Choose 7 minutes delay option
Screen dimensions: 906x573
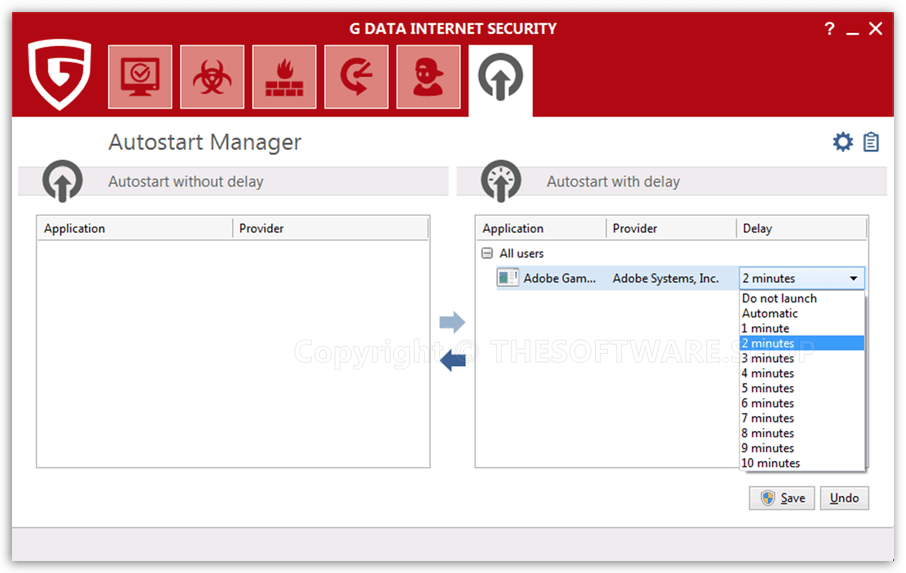click(802, 418)
